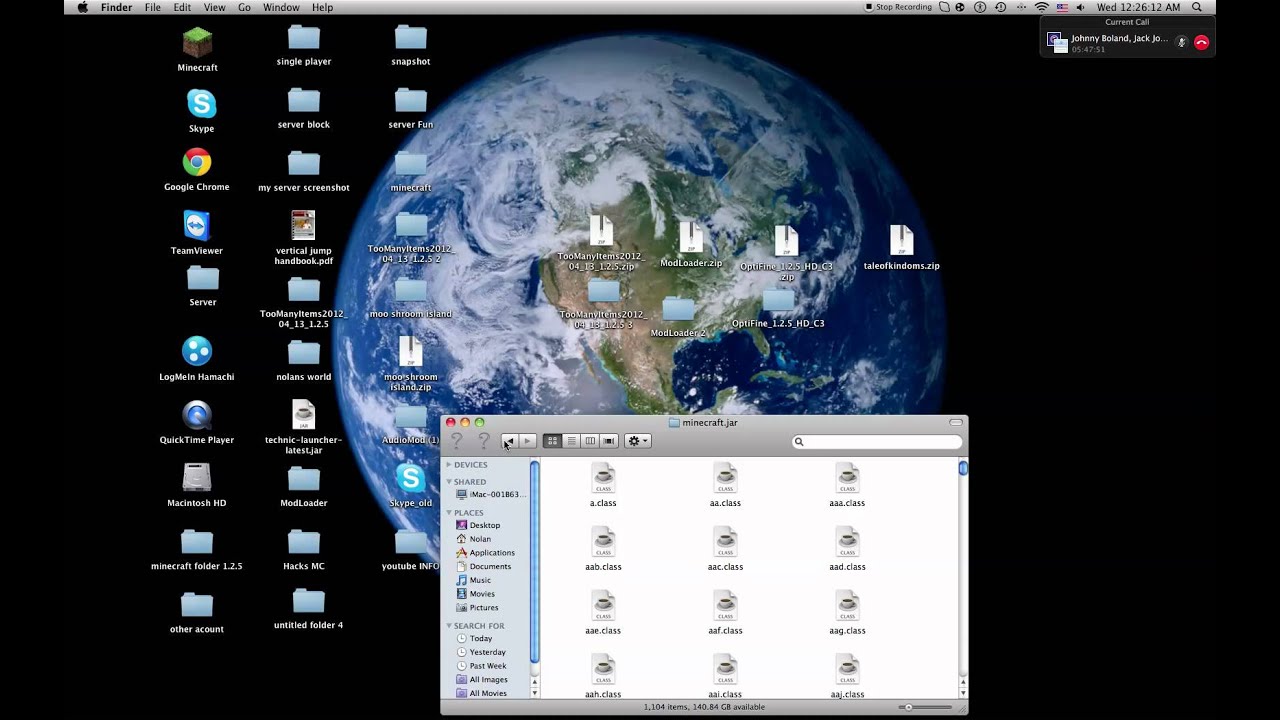Open the Go menu
The width and height of the screenshot is (1280, 720).
244,7
